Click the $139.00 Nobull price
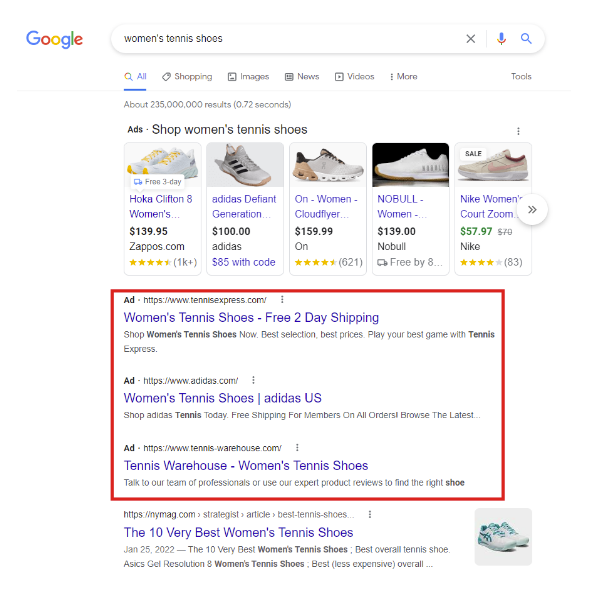The height and width of the screenshot is (596, 609). coord(396,231)
